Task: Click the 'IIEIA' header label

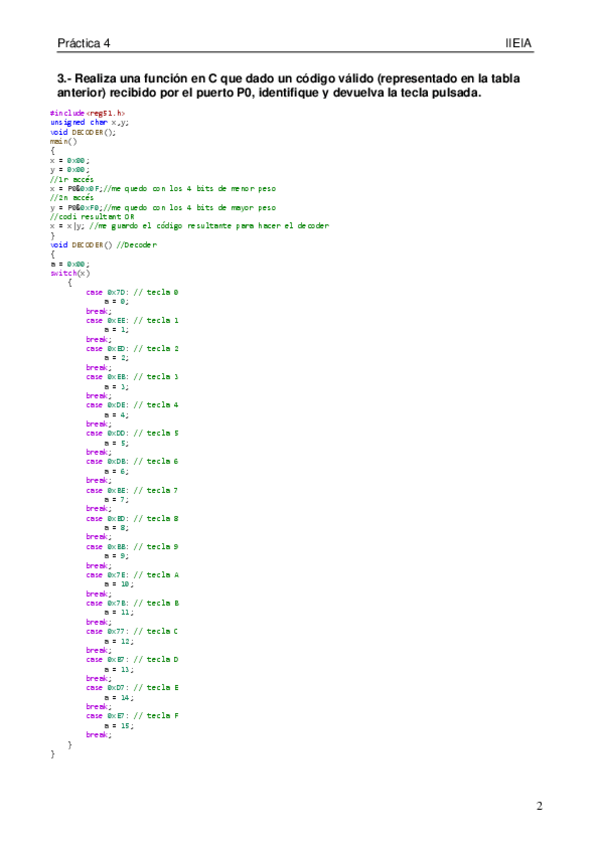Action: click(x=518, y=43)
